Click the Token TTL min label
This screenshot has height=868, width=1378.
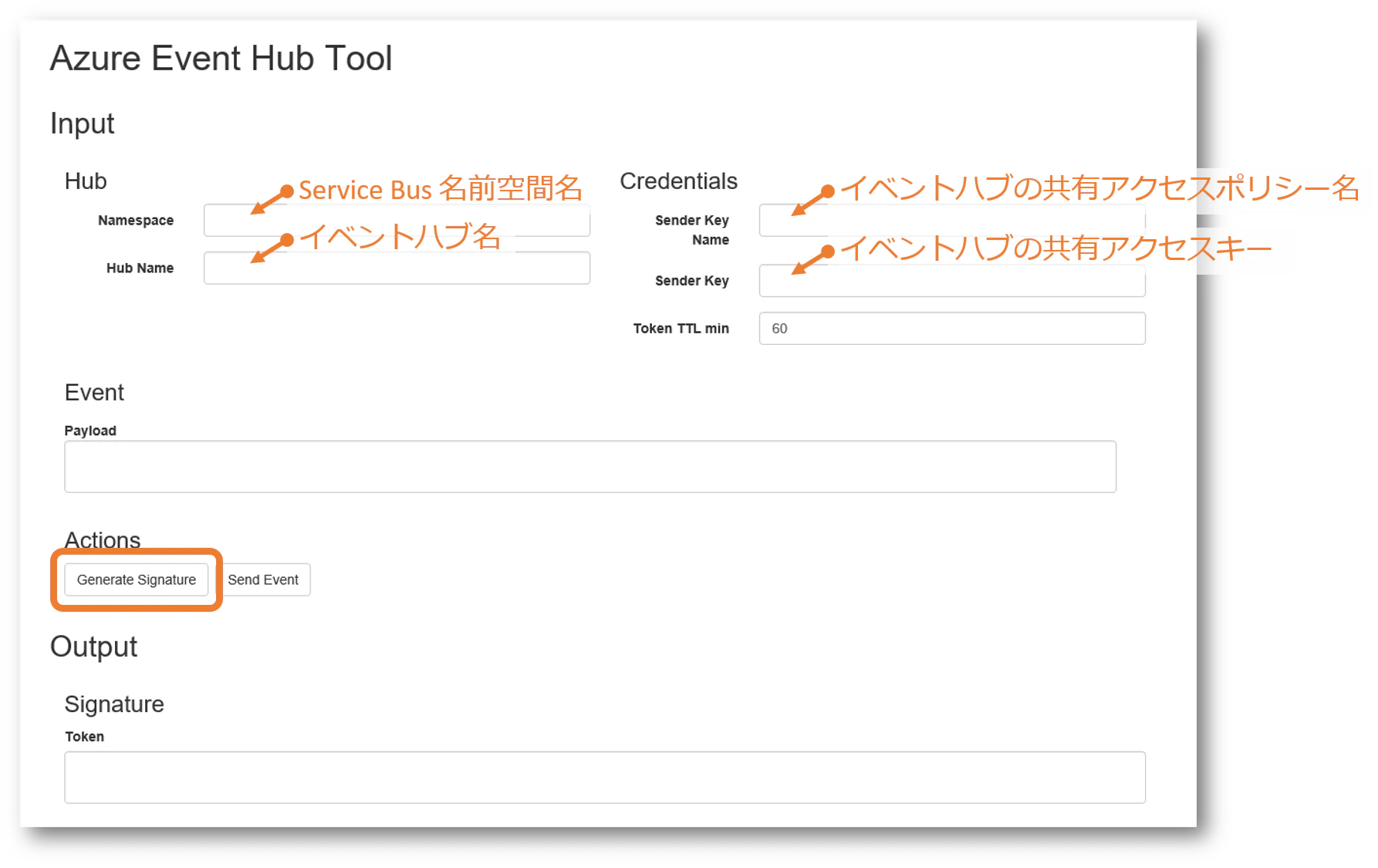(x=681, y=329)
